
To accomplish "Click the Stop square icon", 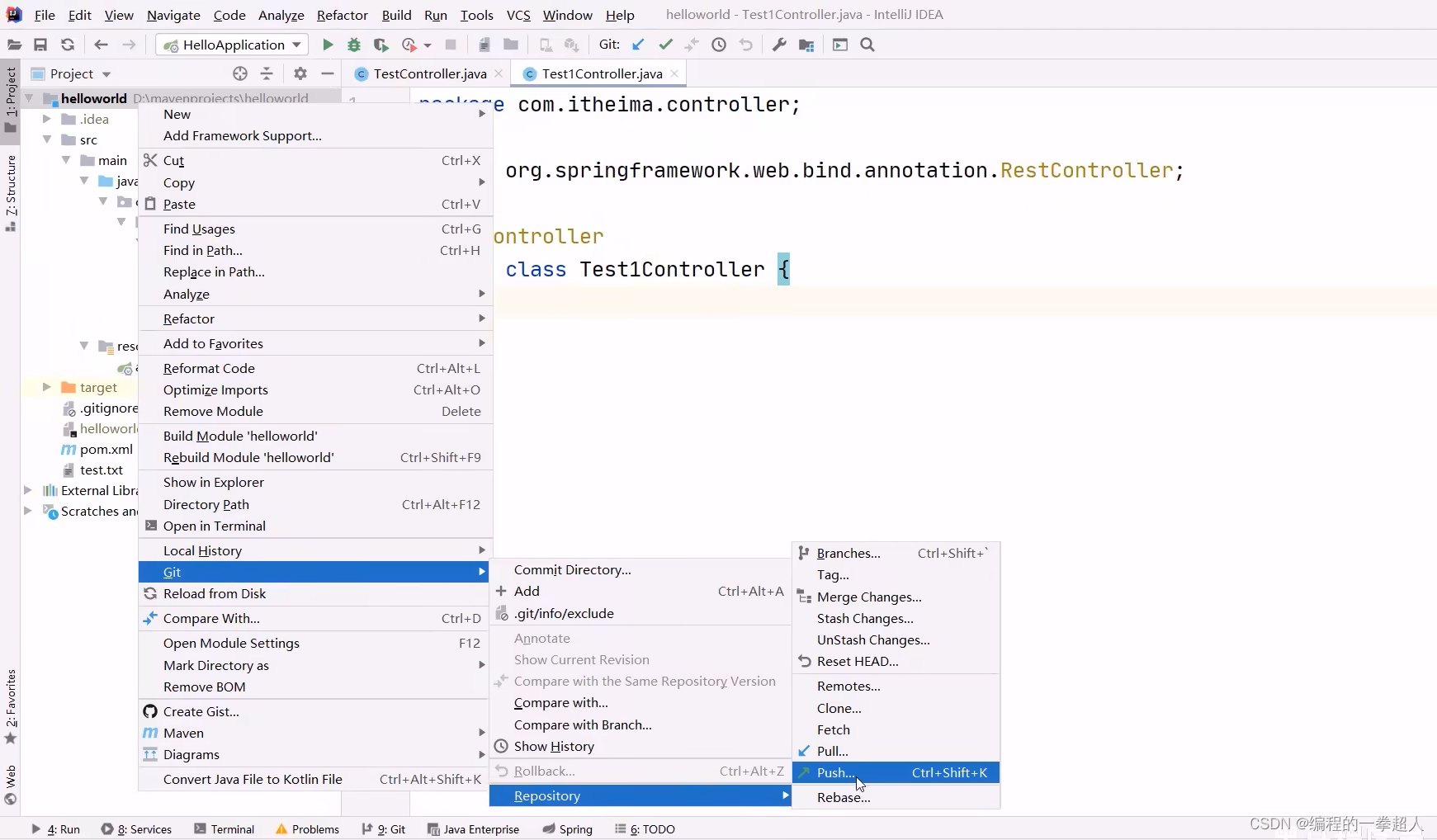I will (x=451, y=45).
